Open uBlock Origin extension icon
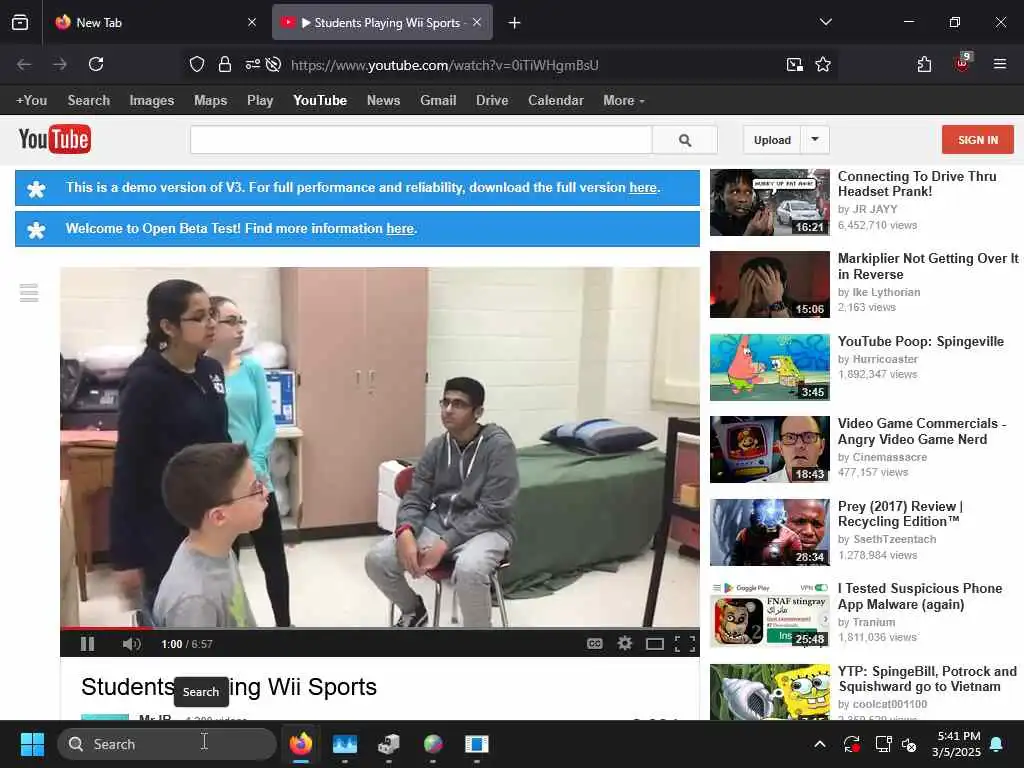Screen dimensions: 1024x768 coord(963,63)
